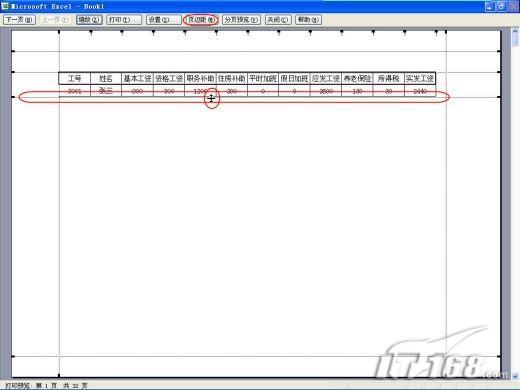The width and height of the screenshot is (520, 390).
Task: Open 帮助 help
Action: point(308,20)
